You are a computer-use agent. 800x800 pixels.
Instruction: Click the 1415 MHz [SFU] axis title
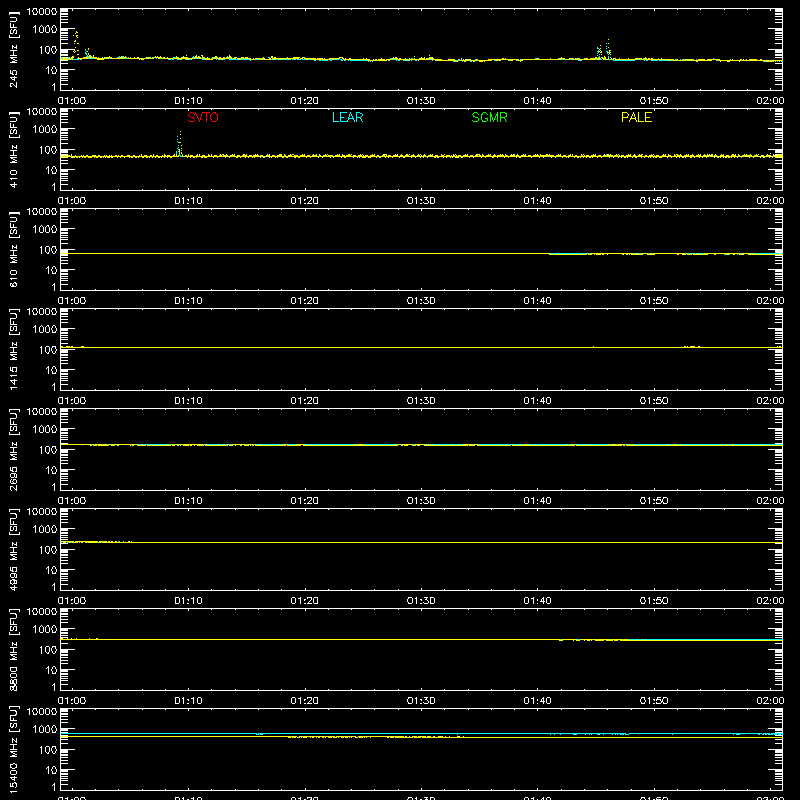13,349
